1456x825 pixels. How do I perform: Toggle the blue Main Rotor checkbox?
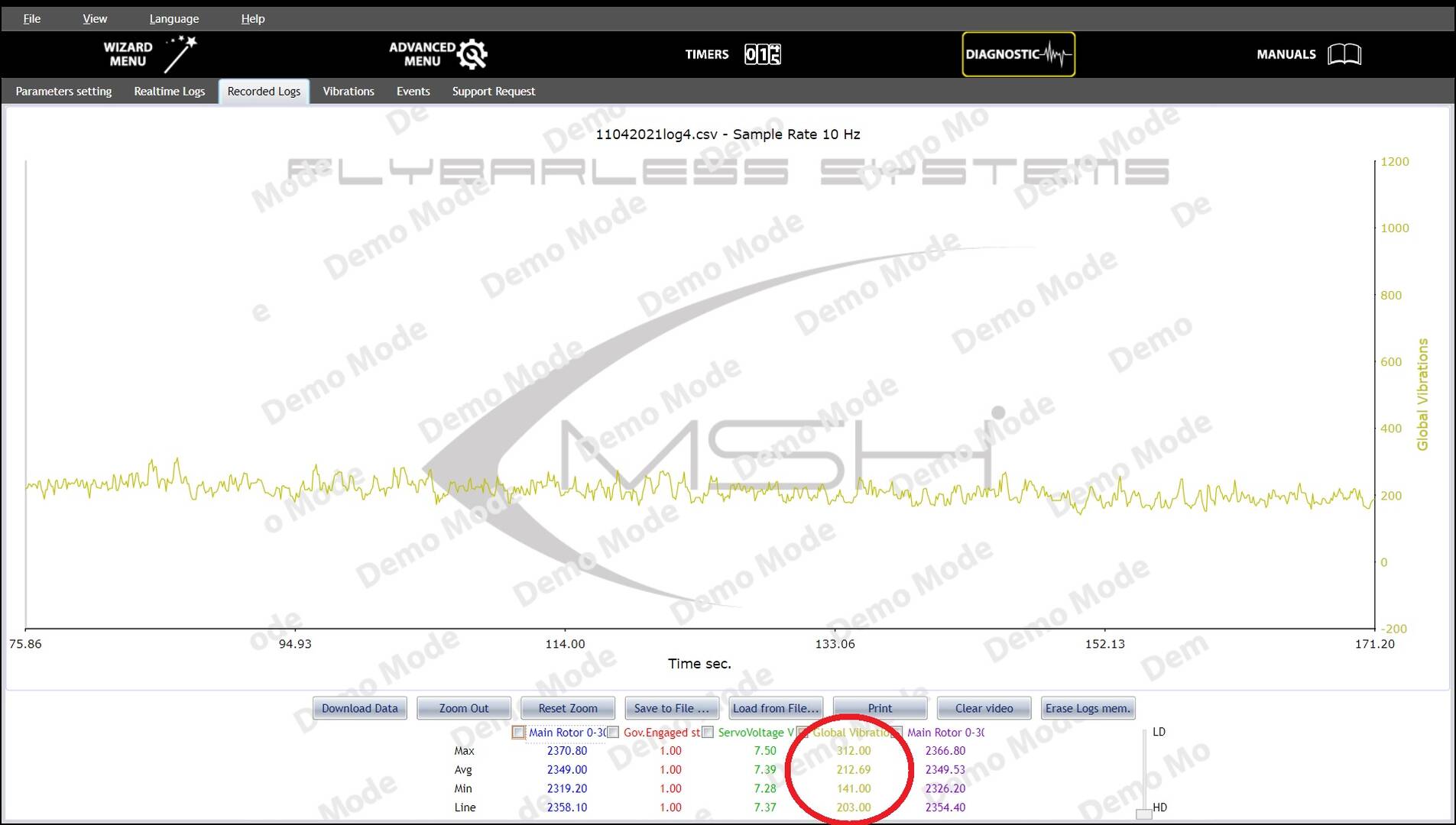(519, 733)
